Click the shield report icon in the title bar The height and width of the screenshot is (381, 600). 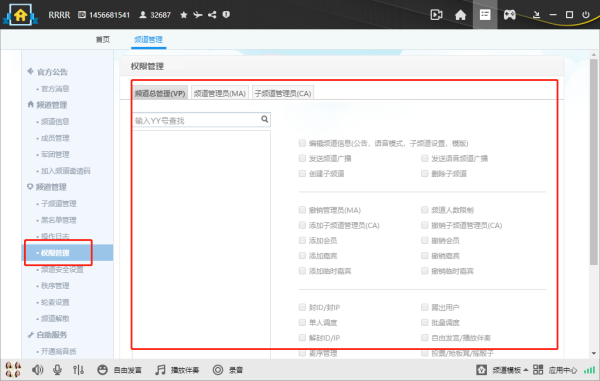coord(226,15)
